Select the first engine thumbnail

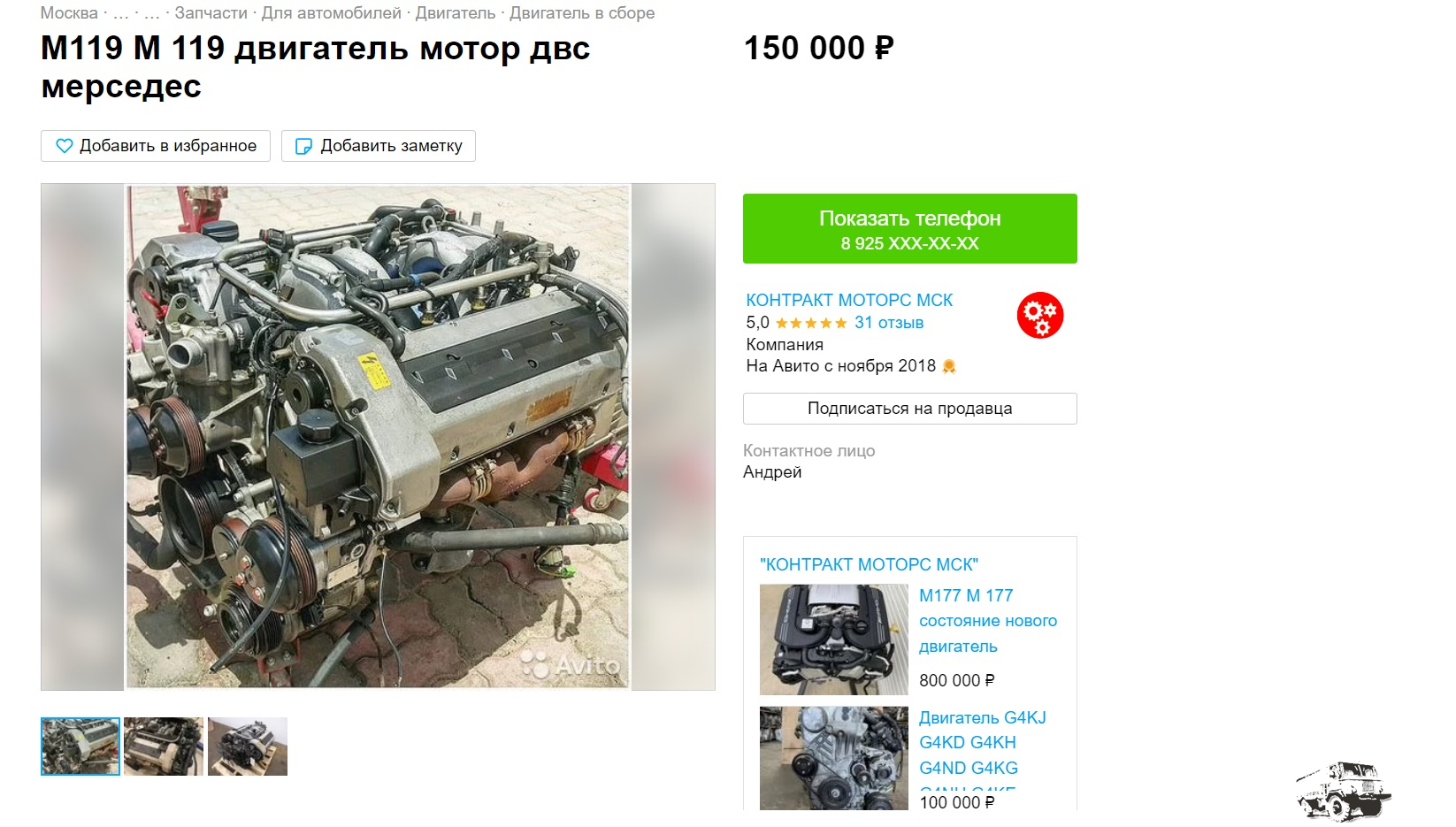[80, 747]
